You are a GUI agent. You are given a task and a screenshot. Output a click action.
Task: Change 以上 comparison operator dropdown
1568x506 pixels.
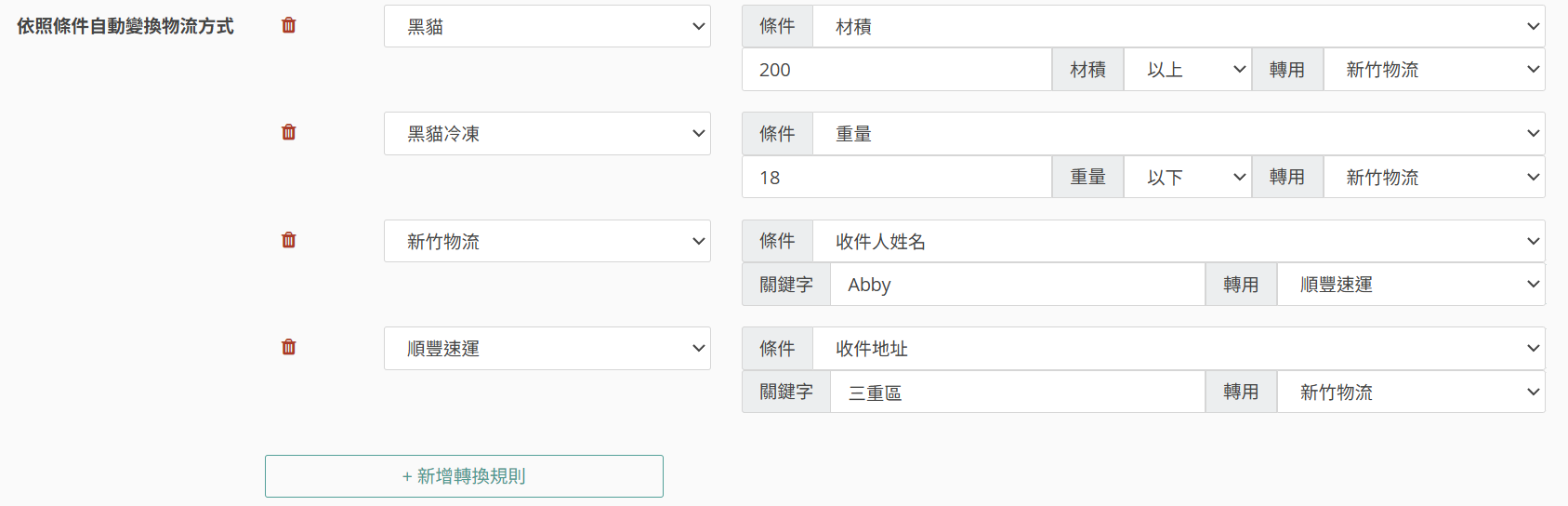(x=1187, y=70)
